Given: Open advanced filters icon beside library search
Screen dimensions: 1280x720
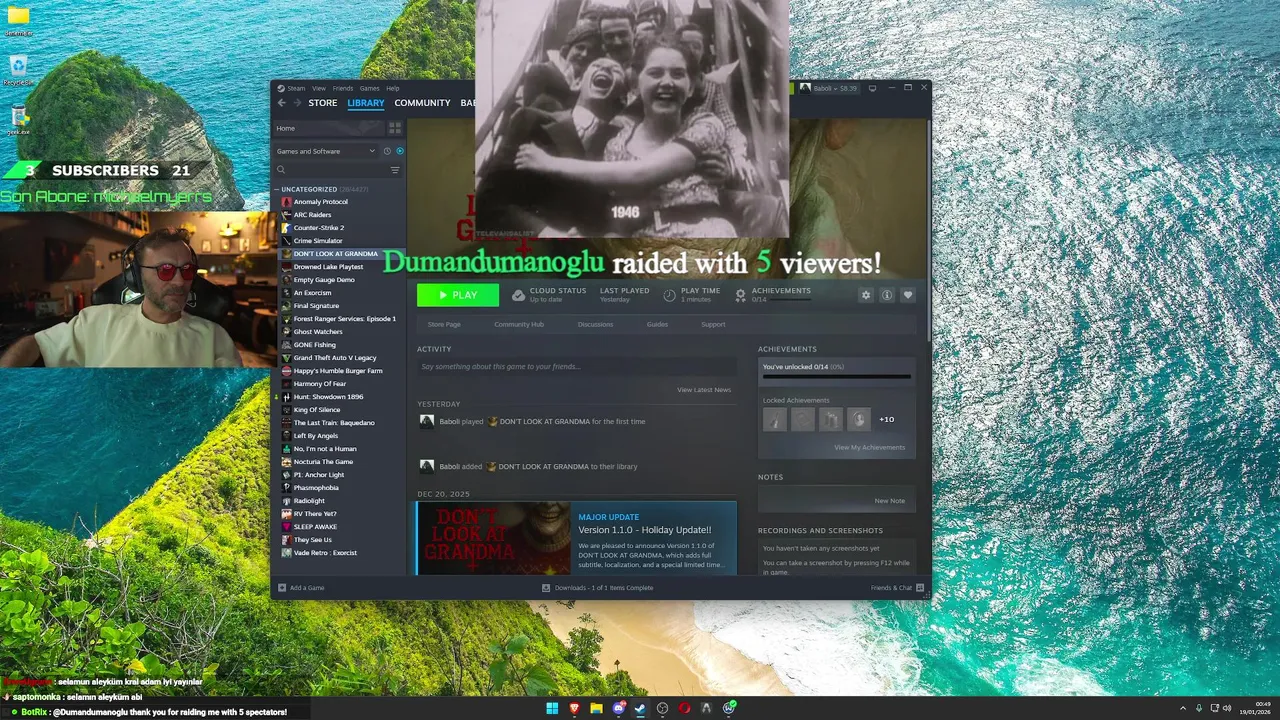Looking at the screenshot, I should click(395, 170).
